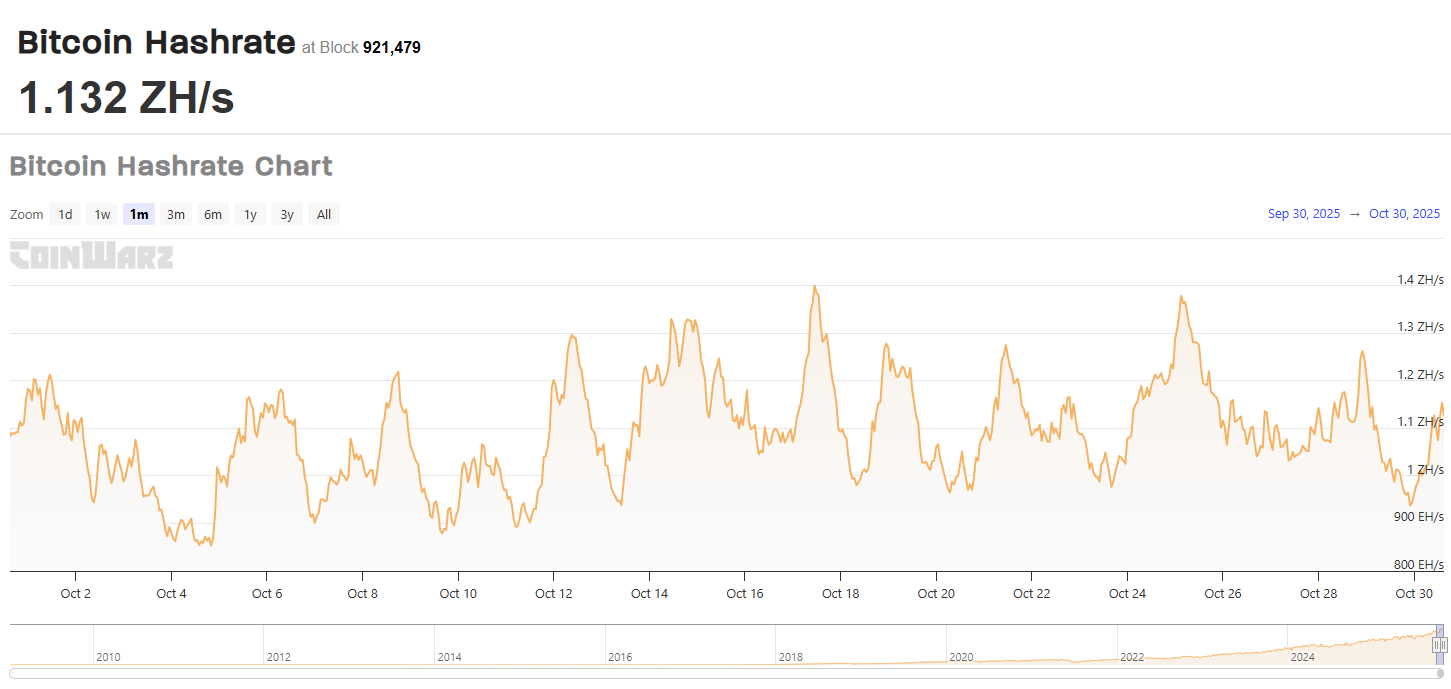
Task: Switch chart zoom to 1w
Action: [x=102, y=214]
